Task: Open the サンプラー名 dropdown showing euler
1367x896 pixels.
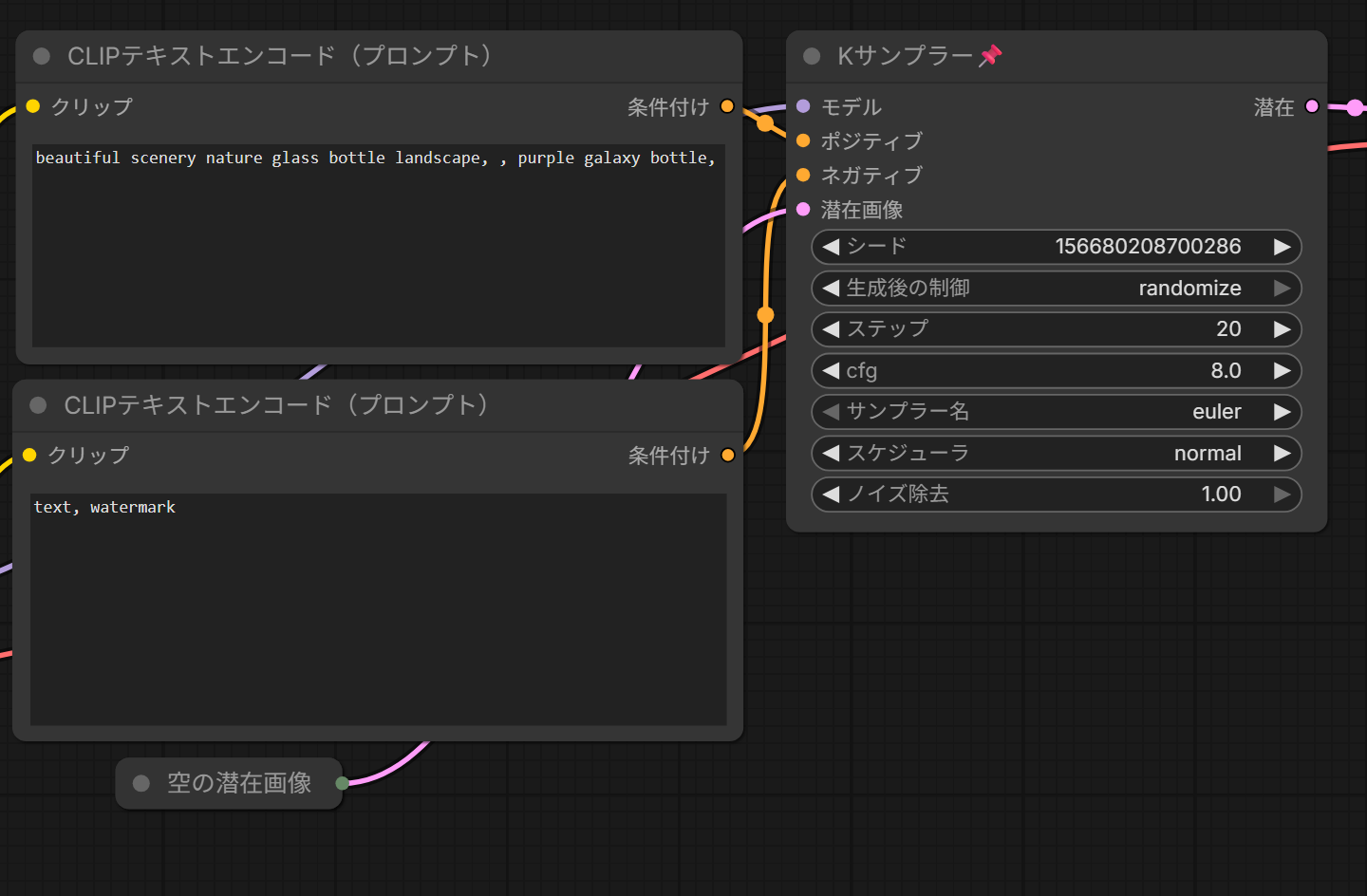Action: (x=1057, y=412)
